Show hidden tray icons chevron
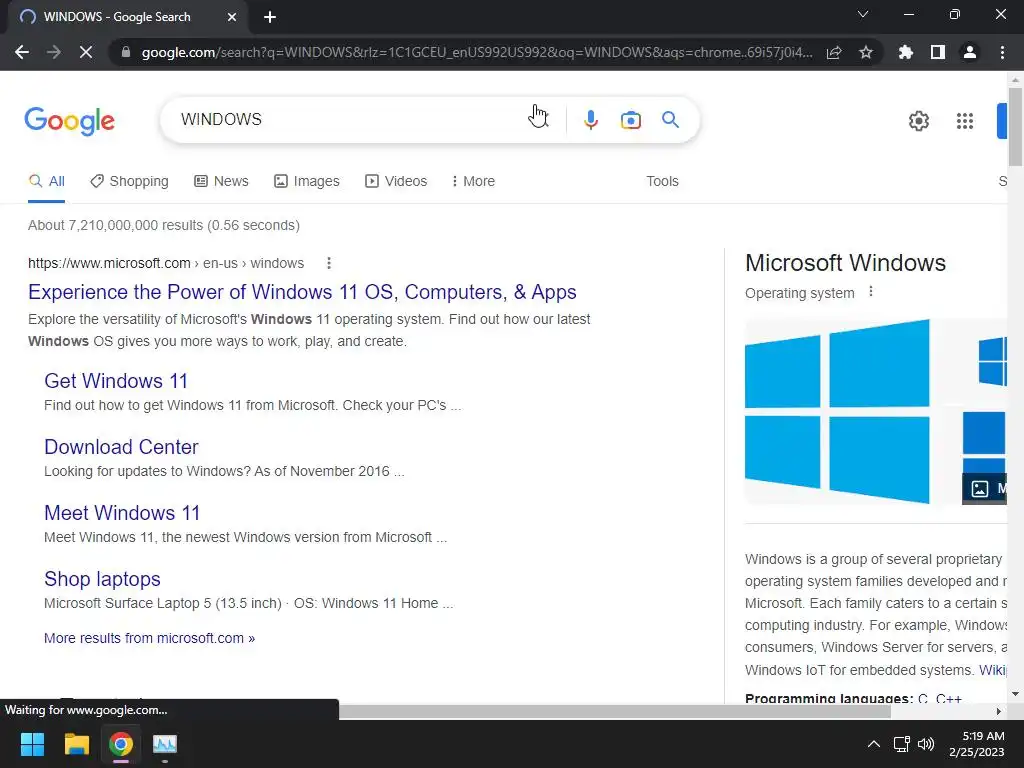 click(873, 744)
